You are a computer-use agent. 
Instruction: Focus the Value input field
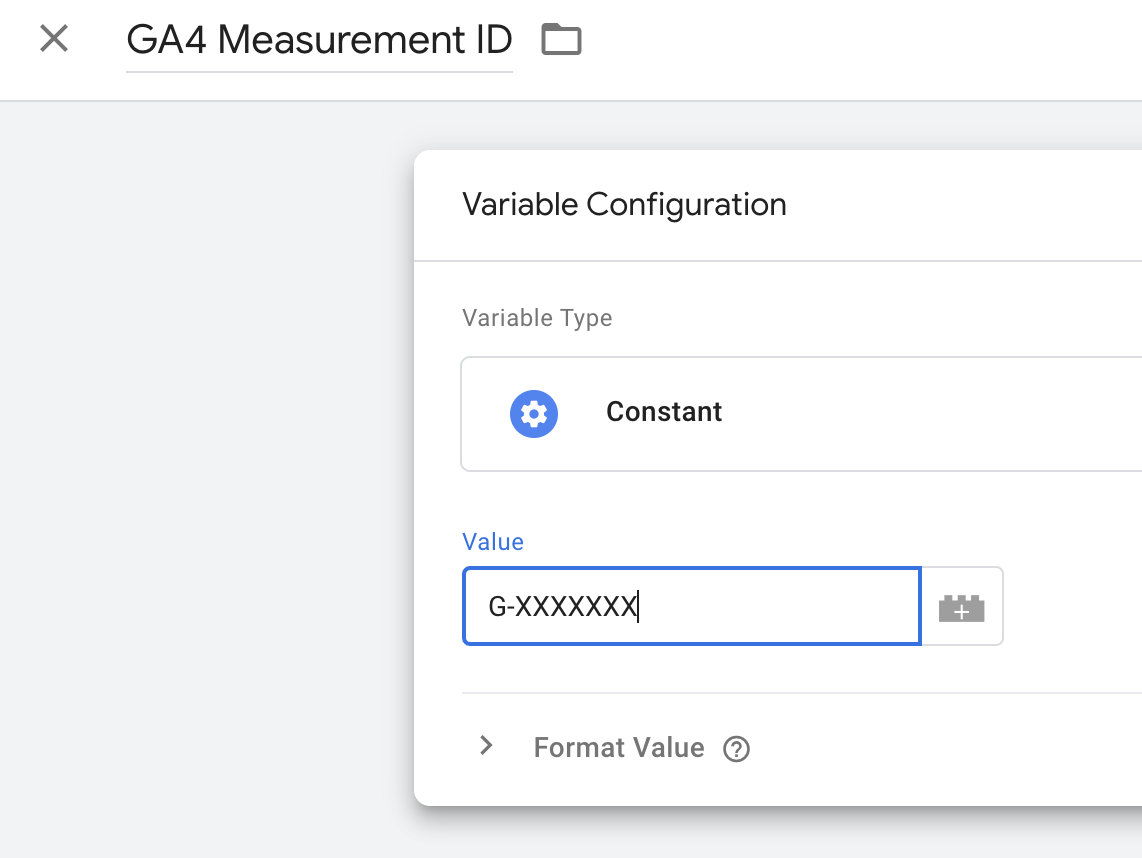tap(780, 607)
